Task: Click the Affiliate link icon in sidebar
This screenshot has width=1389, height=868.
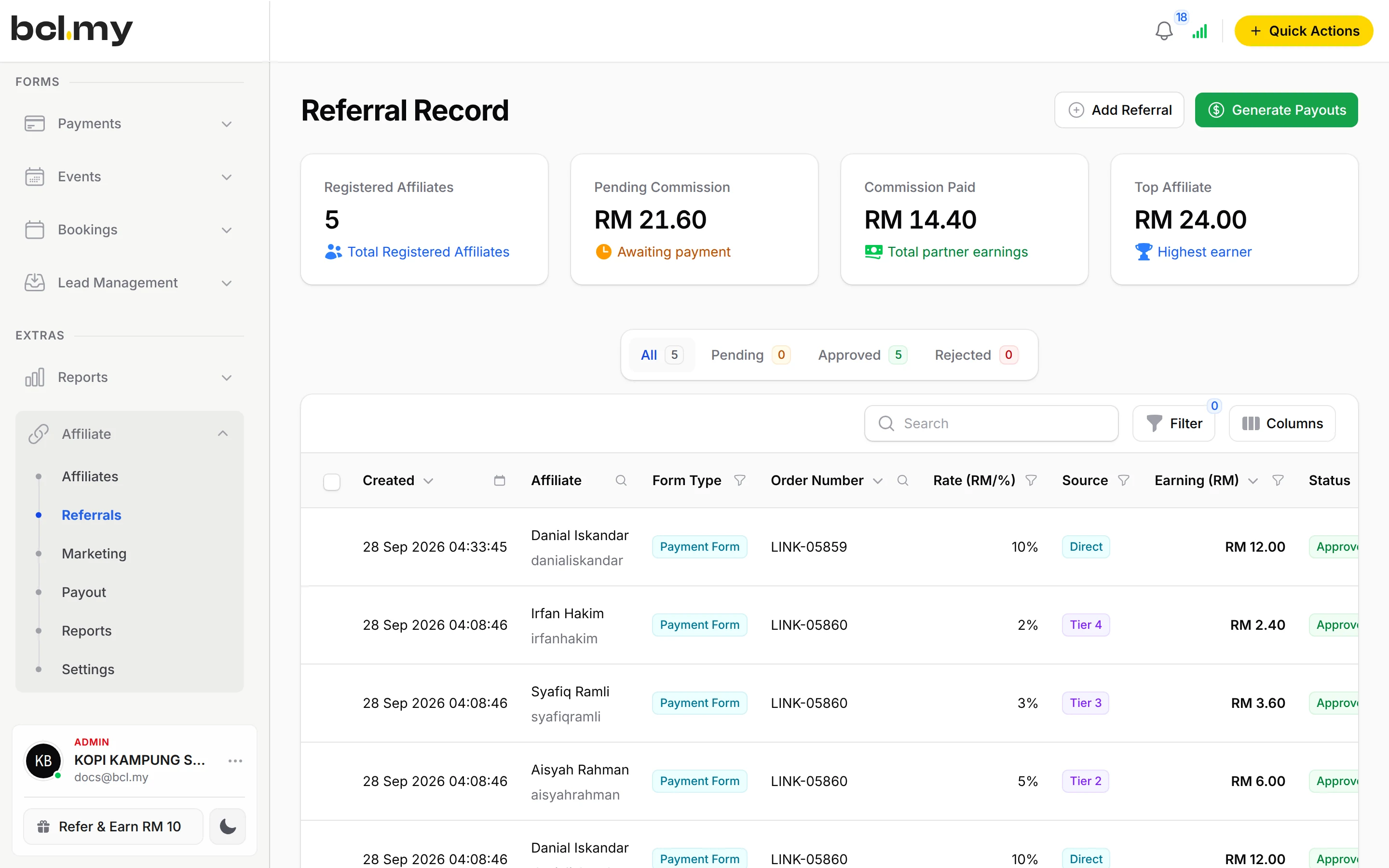Action: pyautogui.click(x=39, y=434)
